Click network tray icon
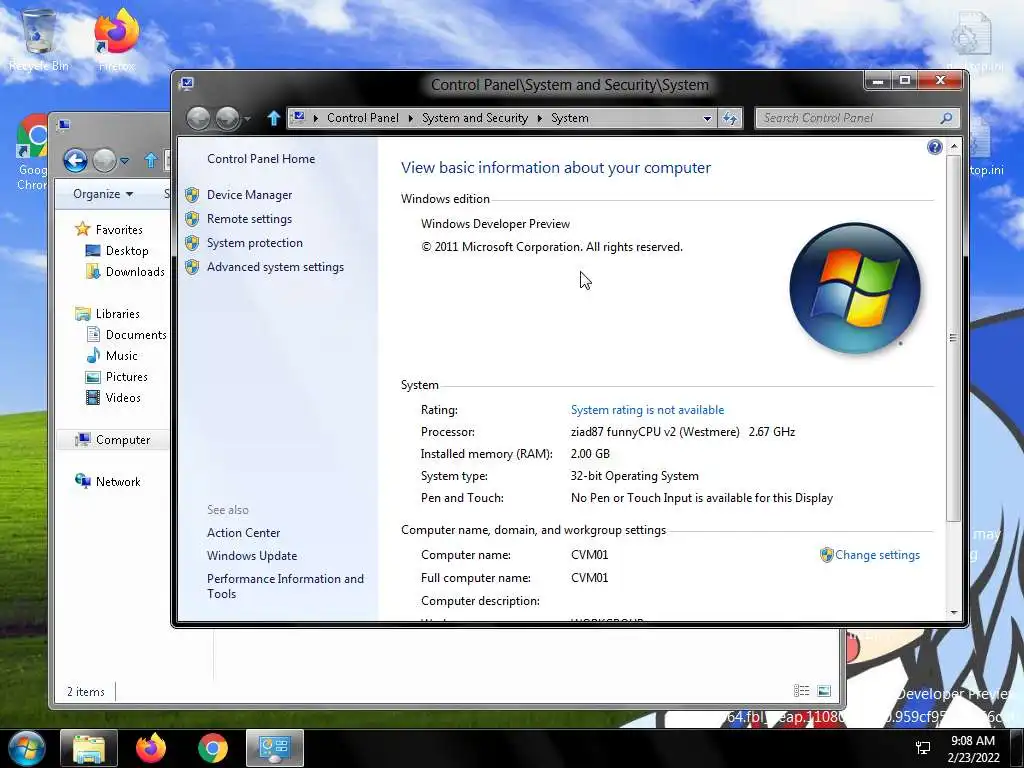This screenshot has height=768, width=1024. pyautogui.click(x=923, y=748)
